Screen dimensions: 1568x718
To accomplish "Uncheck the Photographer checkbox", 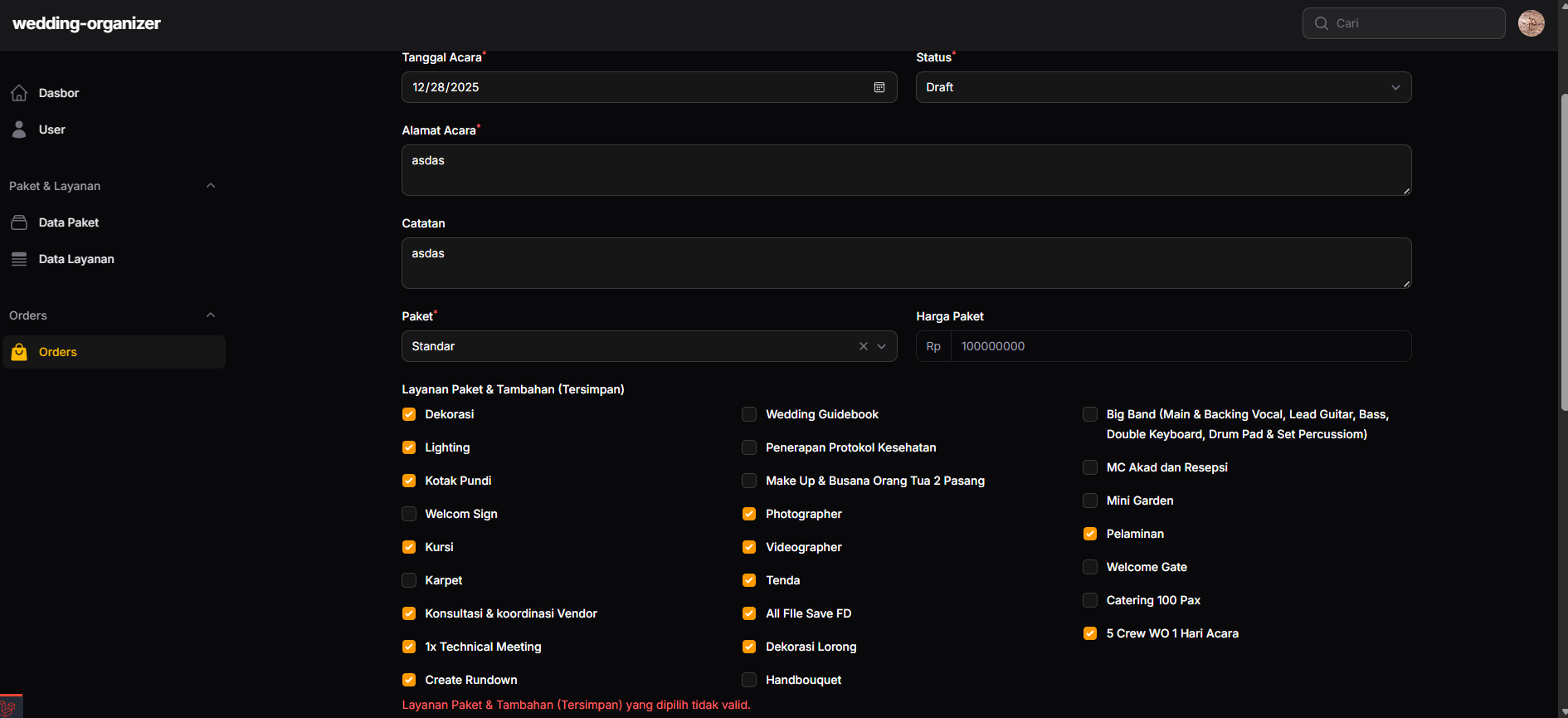I will pyautogui.click(x=749, y=514).
